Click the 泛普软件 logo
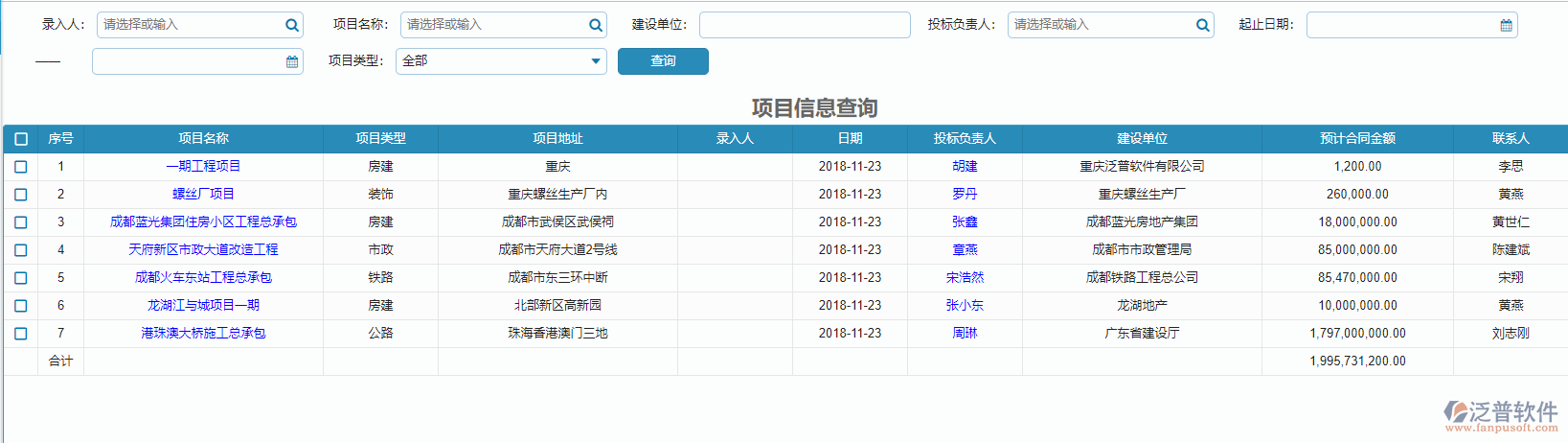The width and height of the screenshot is (1568, 443). 1500,414
